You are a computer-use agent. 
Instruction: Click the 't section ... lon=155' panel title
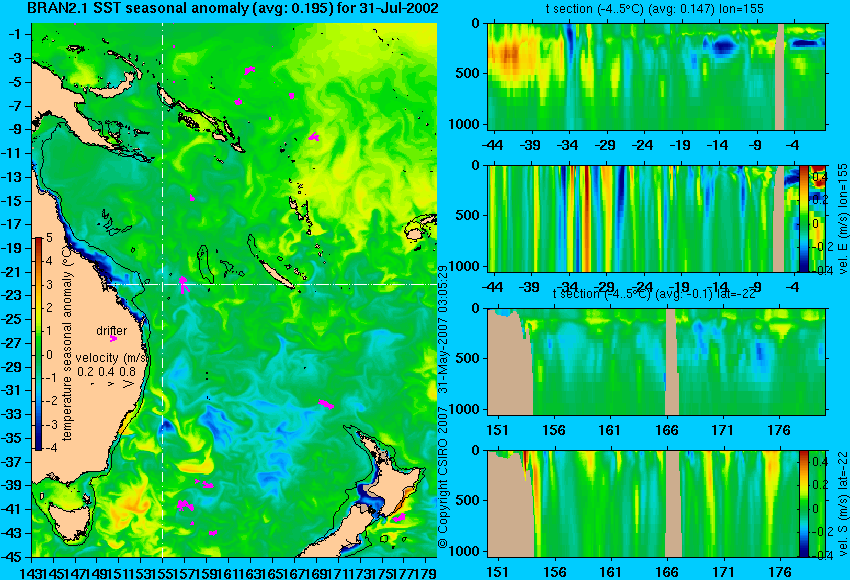click(655, 9)
